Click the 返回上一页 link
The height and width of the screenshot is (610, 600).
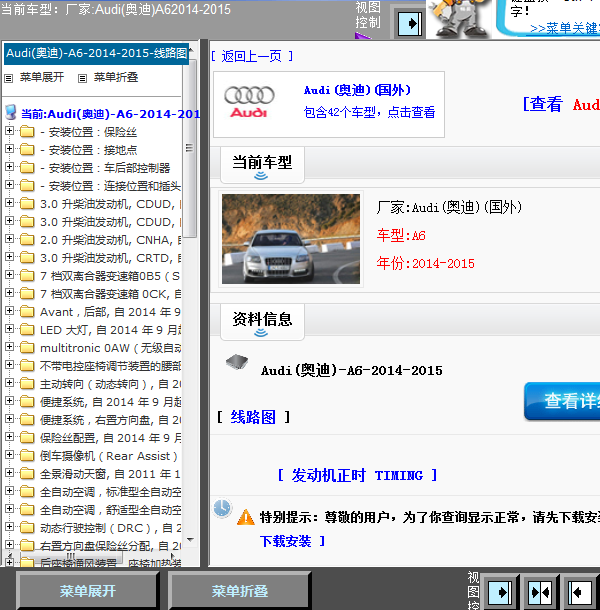tap(252, 56)
